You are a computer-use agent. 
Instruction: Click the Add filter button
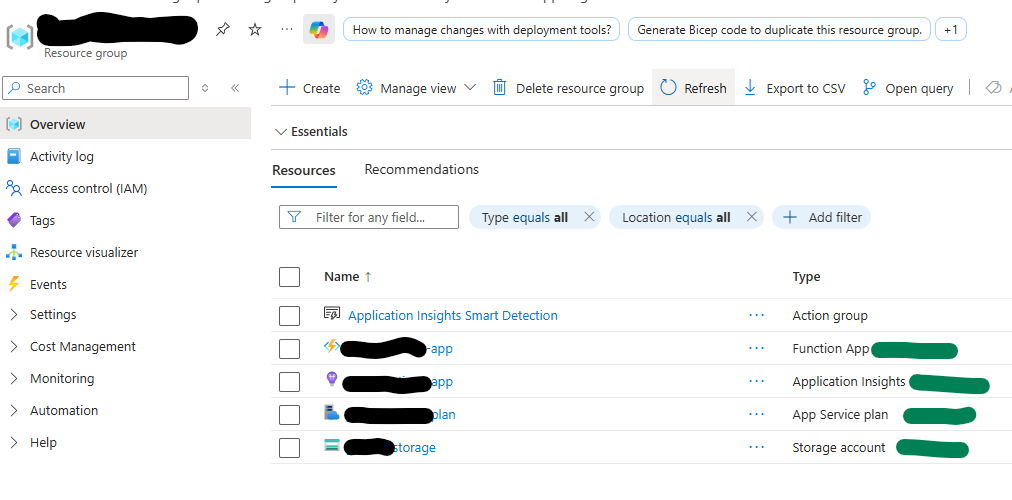point(822,217)
